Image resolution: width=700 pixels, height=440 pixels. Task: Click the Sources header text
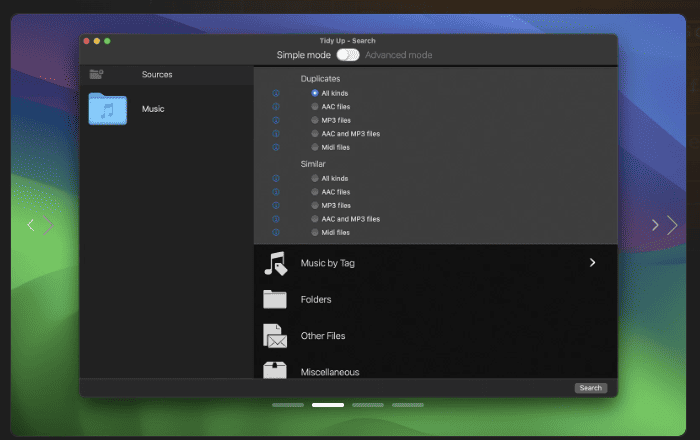pos(157,75)
